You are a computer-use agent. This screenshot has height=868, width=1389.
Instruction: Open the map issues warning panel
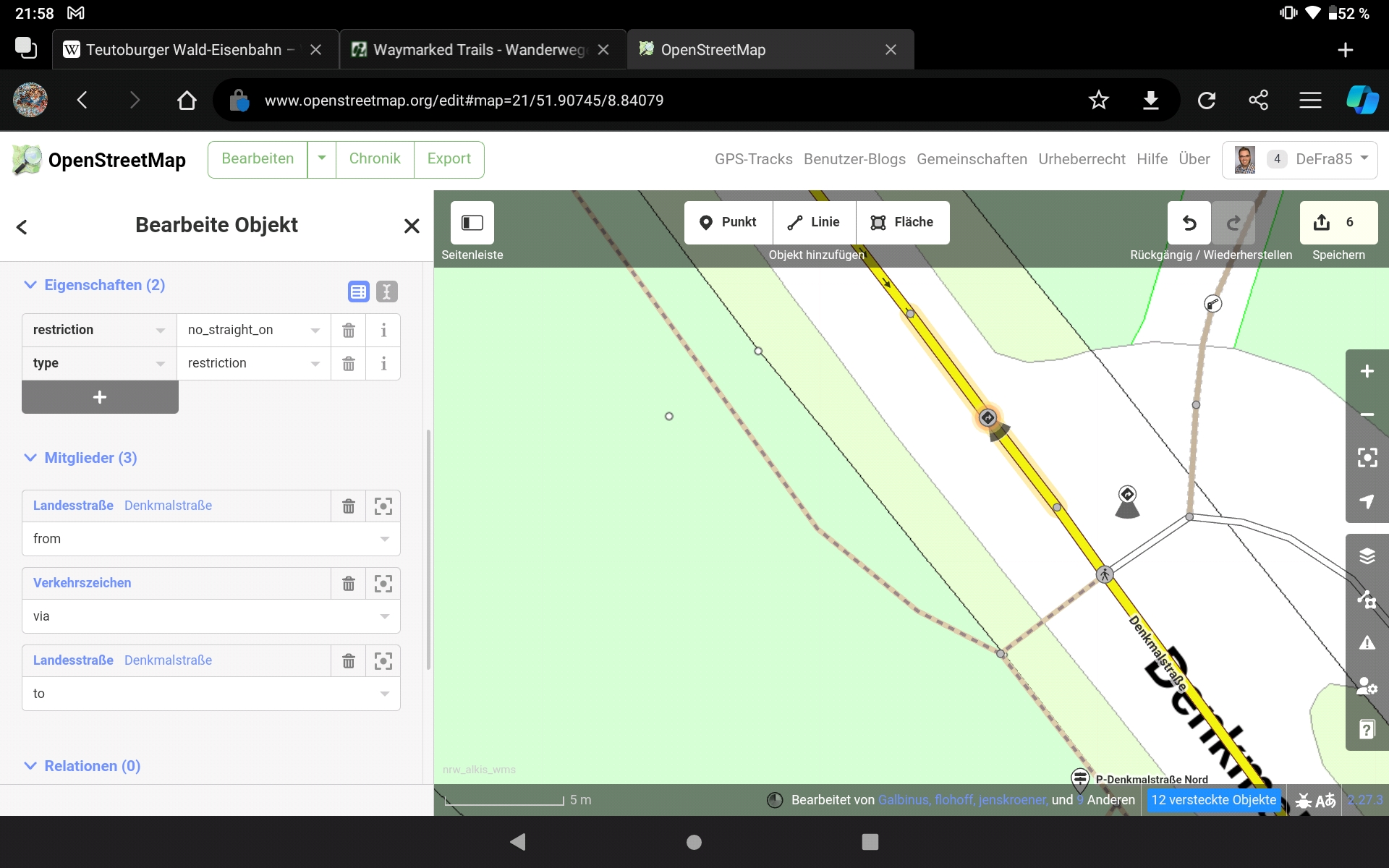[1367, 643]
